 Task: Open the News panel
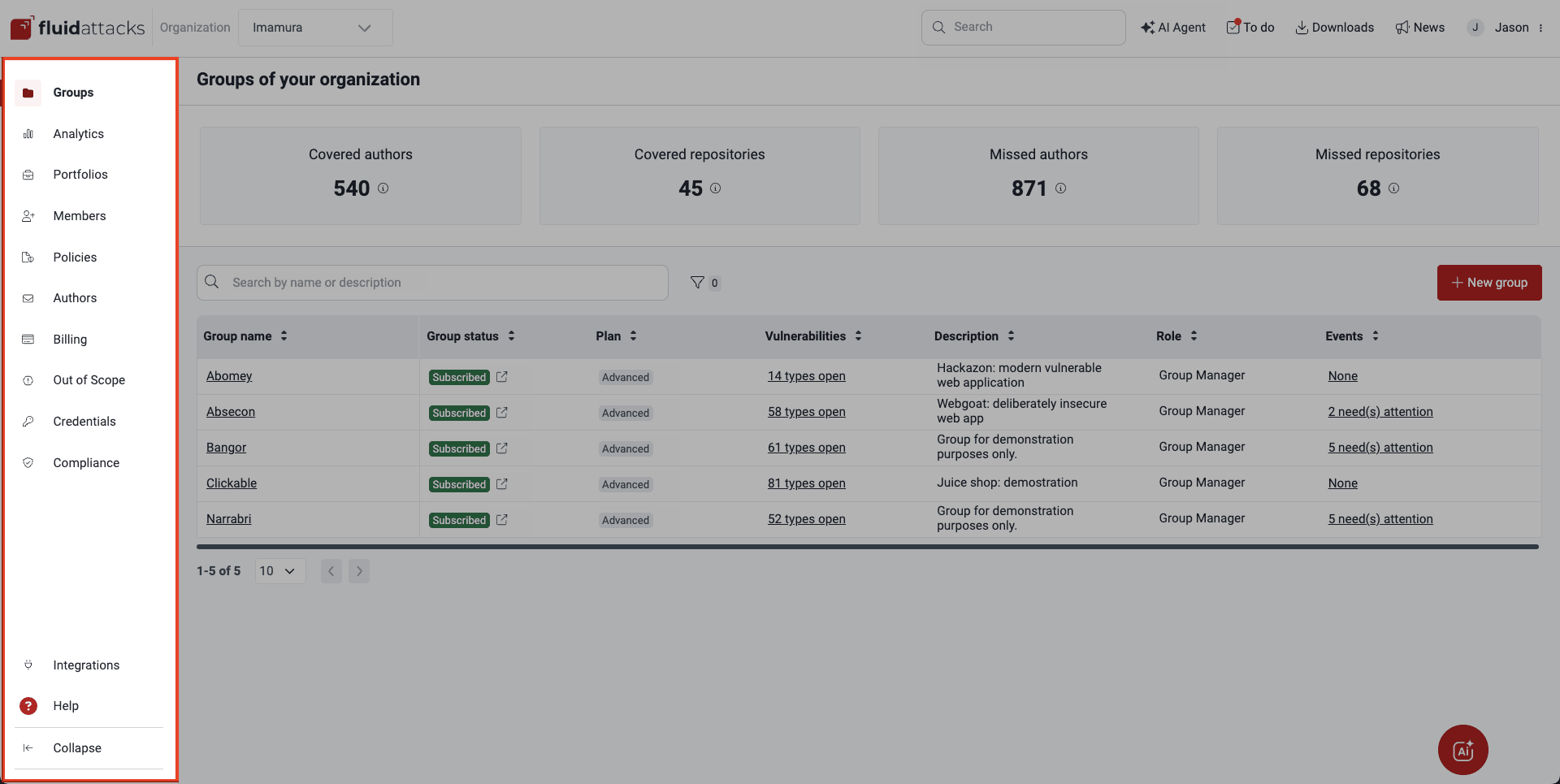tap(1420, 27)
